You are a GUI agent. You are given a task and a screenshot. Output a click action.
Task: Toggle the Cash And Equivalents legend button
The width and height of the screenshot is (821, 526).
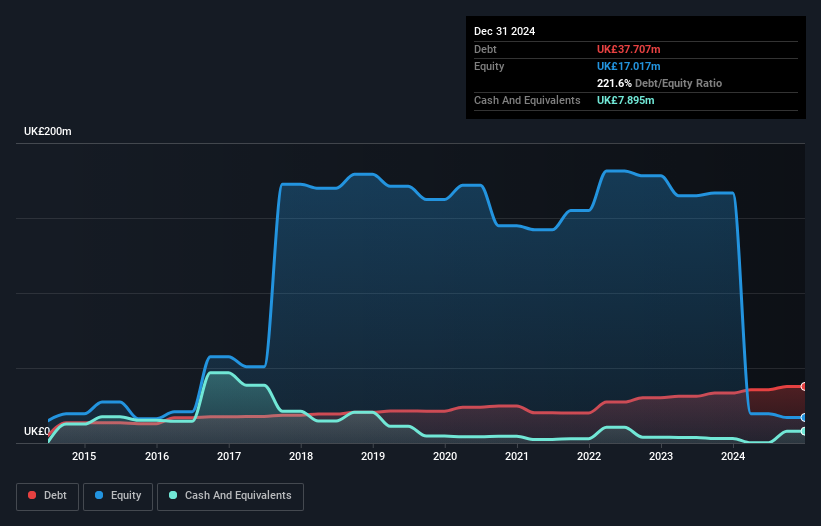(x=230, y=496)
